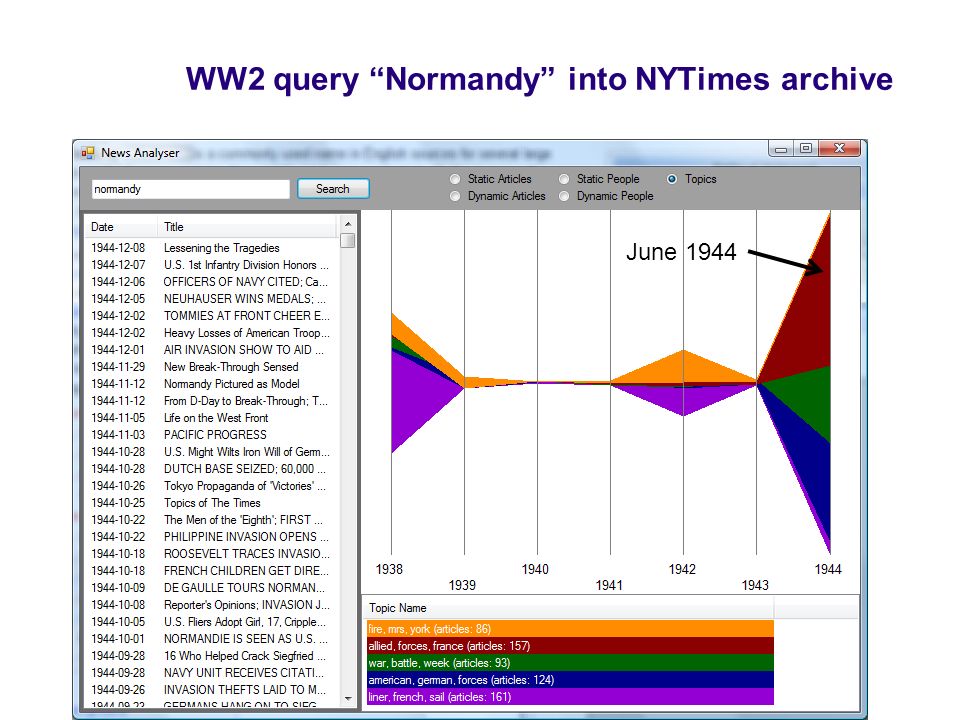Select article 'Lessening the Tragedies'
This screenshot has width=960, height=720.
(211, 248)
